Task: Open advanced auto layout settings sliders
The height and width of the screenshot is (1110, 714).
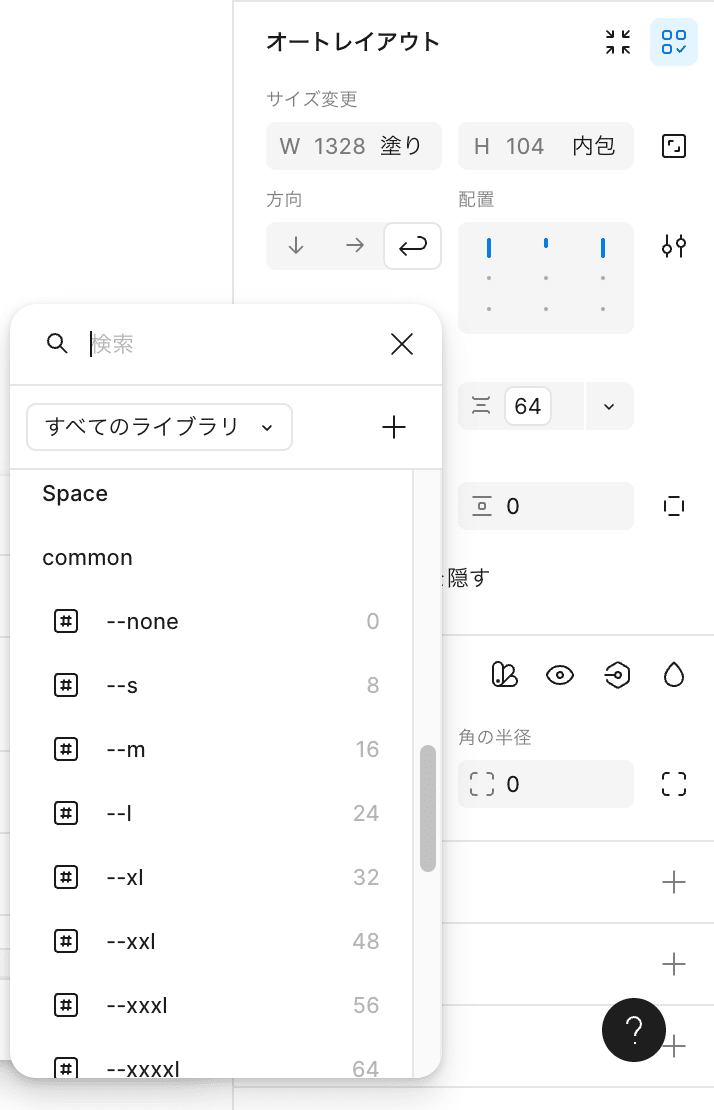Action: click(674, 246)
